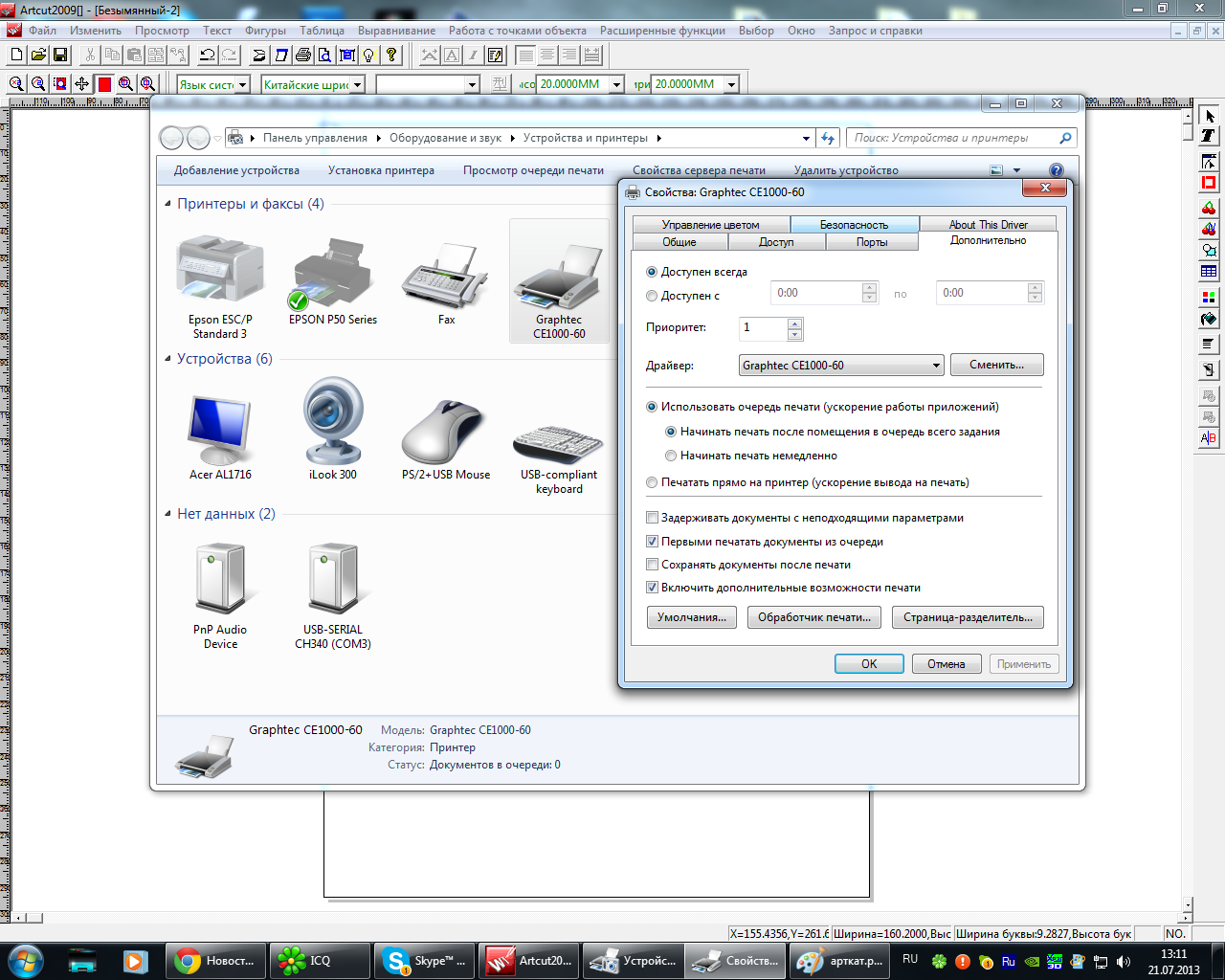Switch to the 'Общие' tab
The height and width of the screenshot is (980, 1225).
(679, 242)
